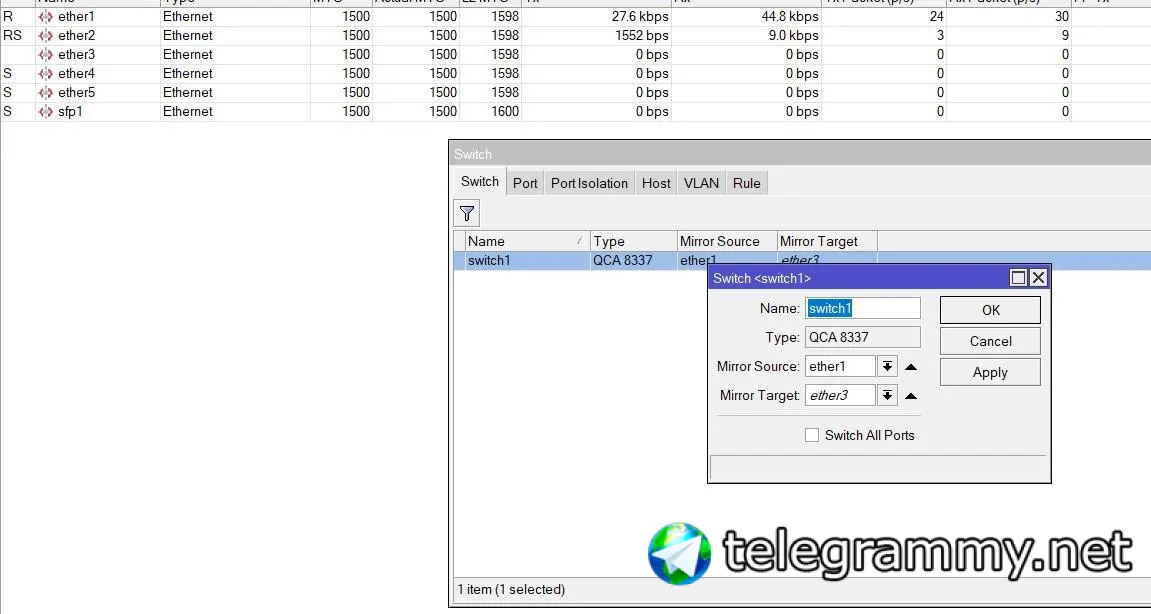This screenshot has width=1151, height=614.
Task: Click the R flag of ether1 row
Action: [8, 16]
